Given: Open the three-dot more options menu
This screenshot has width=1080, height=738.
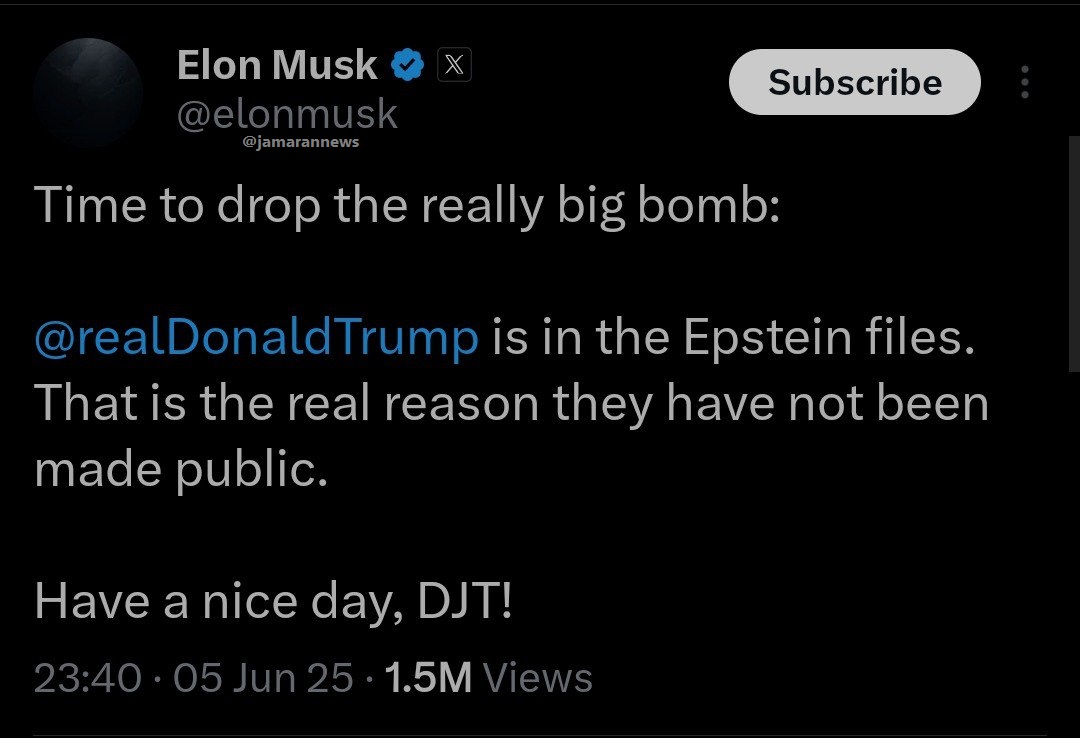Looking at the screenshot, I should pos(1024,83).
